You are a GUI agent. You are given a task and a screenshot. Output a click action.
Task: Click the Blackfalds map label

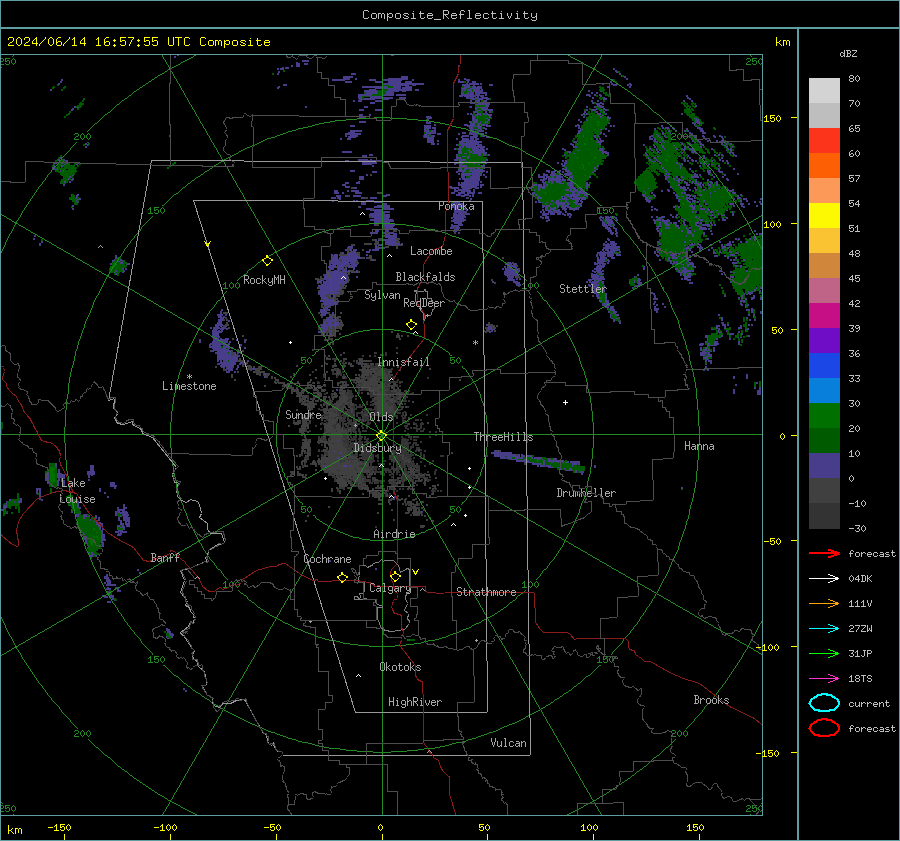(425, 277)
